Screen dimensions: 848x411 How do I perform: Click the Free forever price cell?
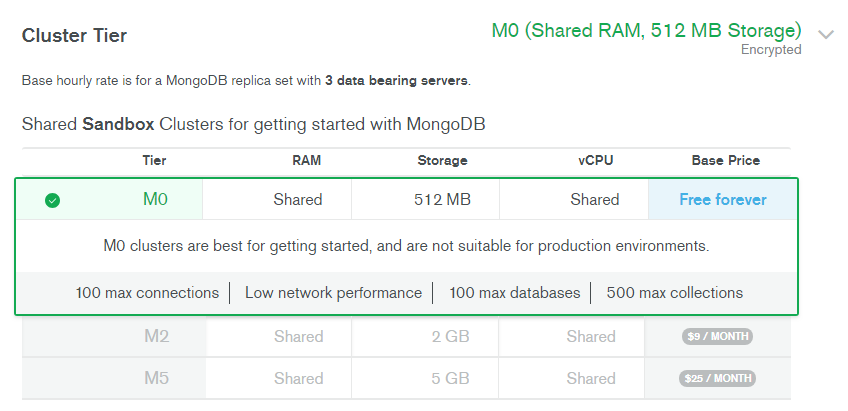pyautogui.click(x=722, y=200)
